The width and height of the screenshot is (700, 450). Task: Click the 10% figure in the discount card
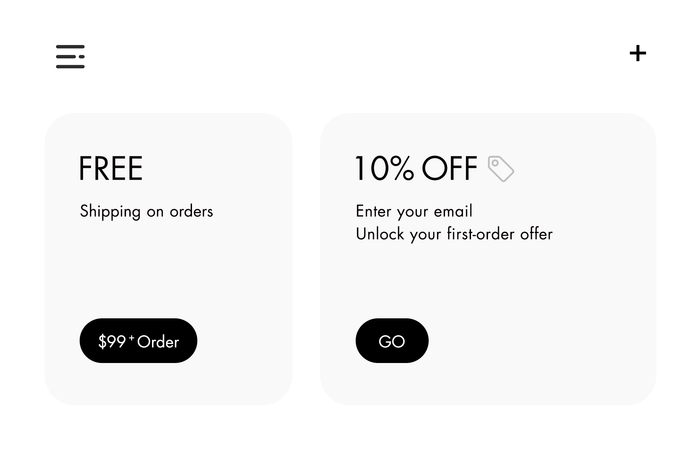385,168
